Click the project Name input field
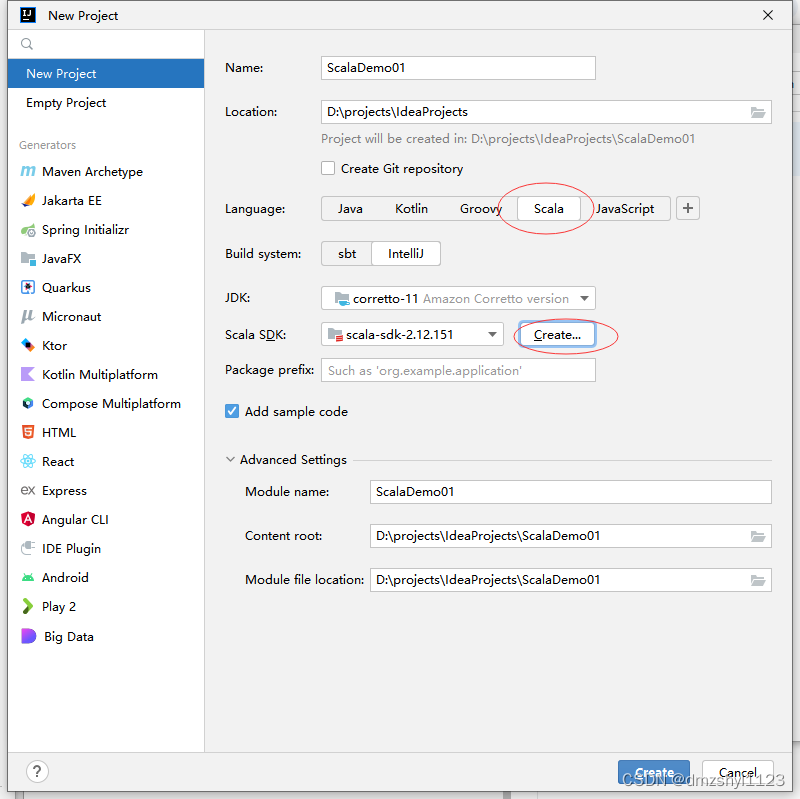Viewport: 800px width, 799px height. [x=458, y=68]
